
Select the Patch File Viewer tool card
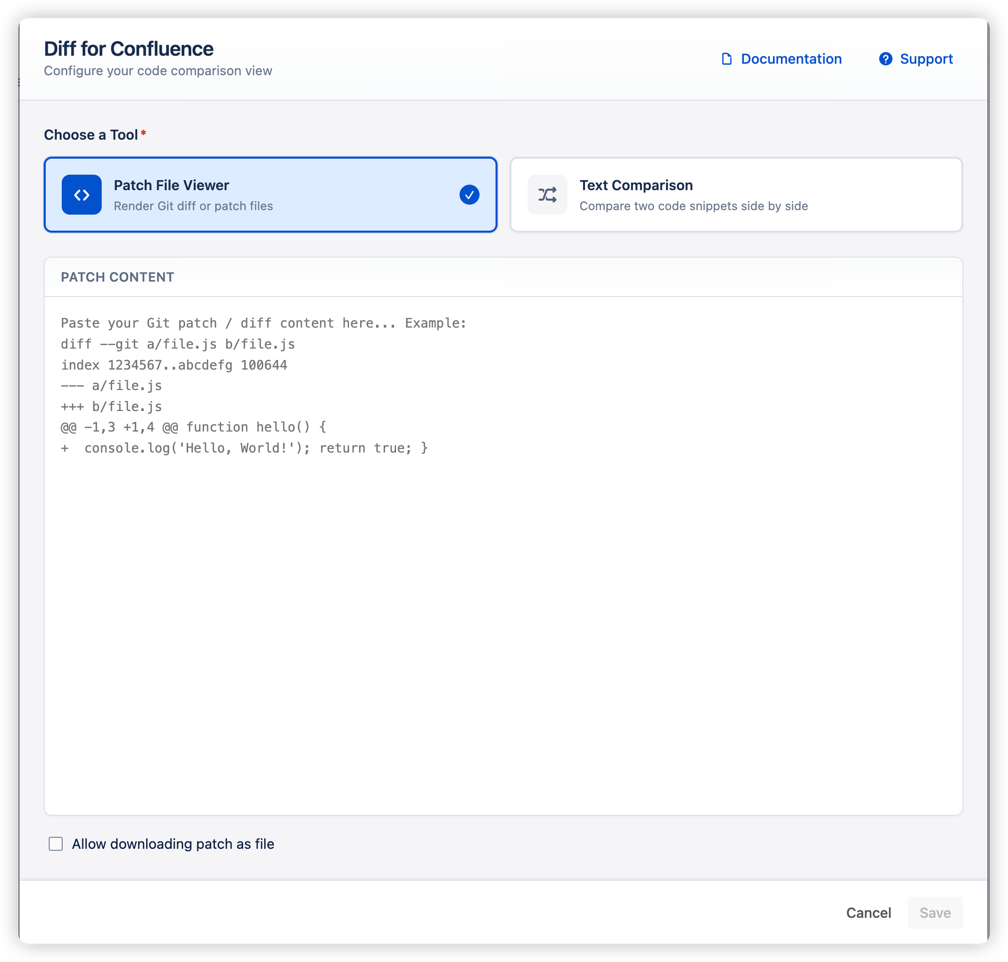coord(270,195)
